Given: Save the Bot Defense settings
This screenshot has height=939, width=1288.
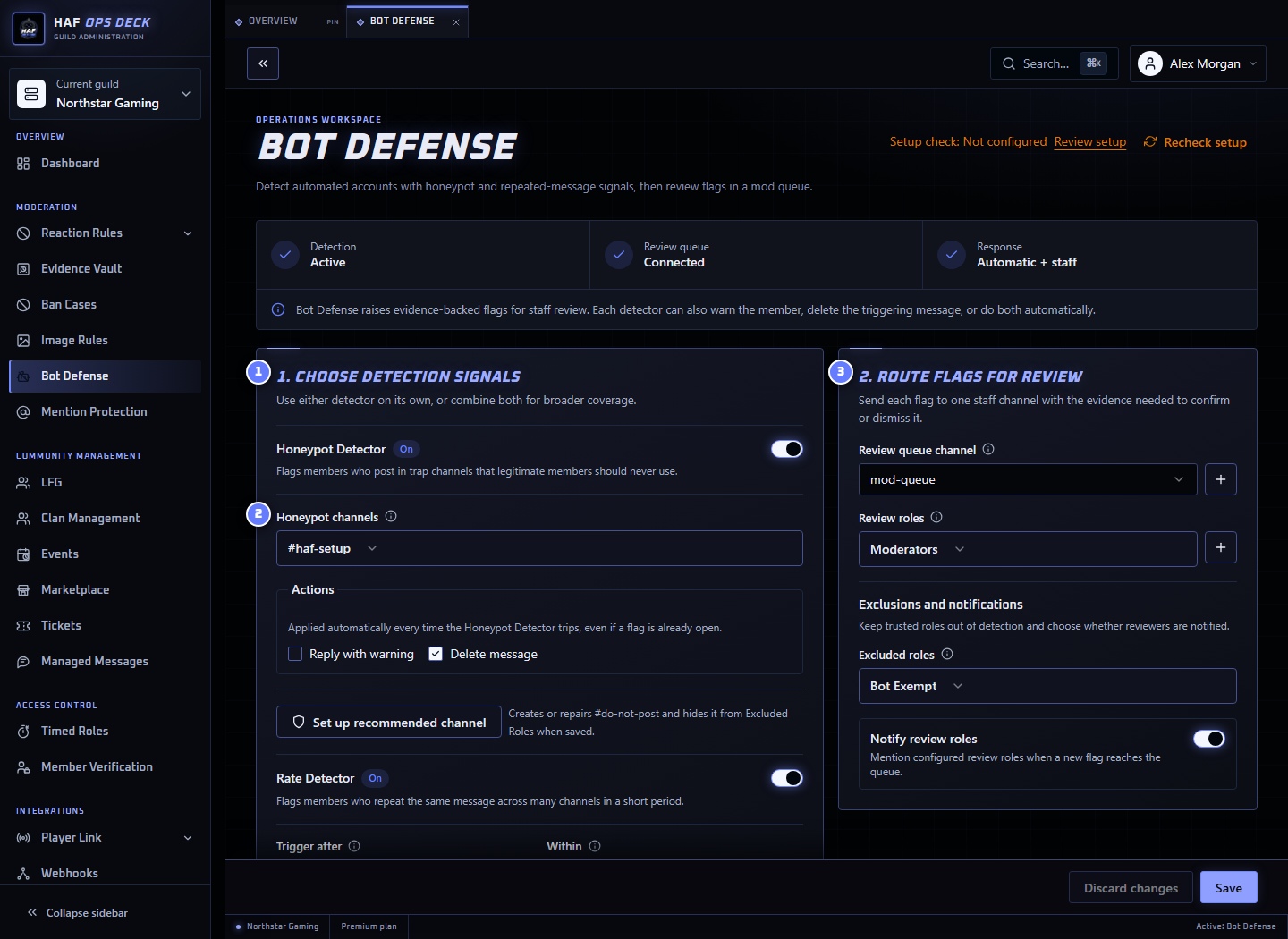Looking at the screenshot, I should (x=1229, y=887).
